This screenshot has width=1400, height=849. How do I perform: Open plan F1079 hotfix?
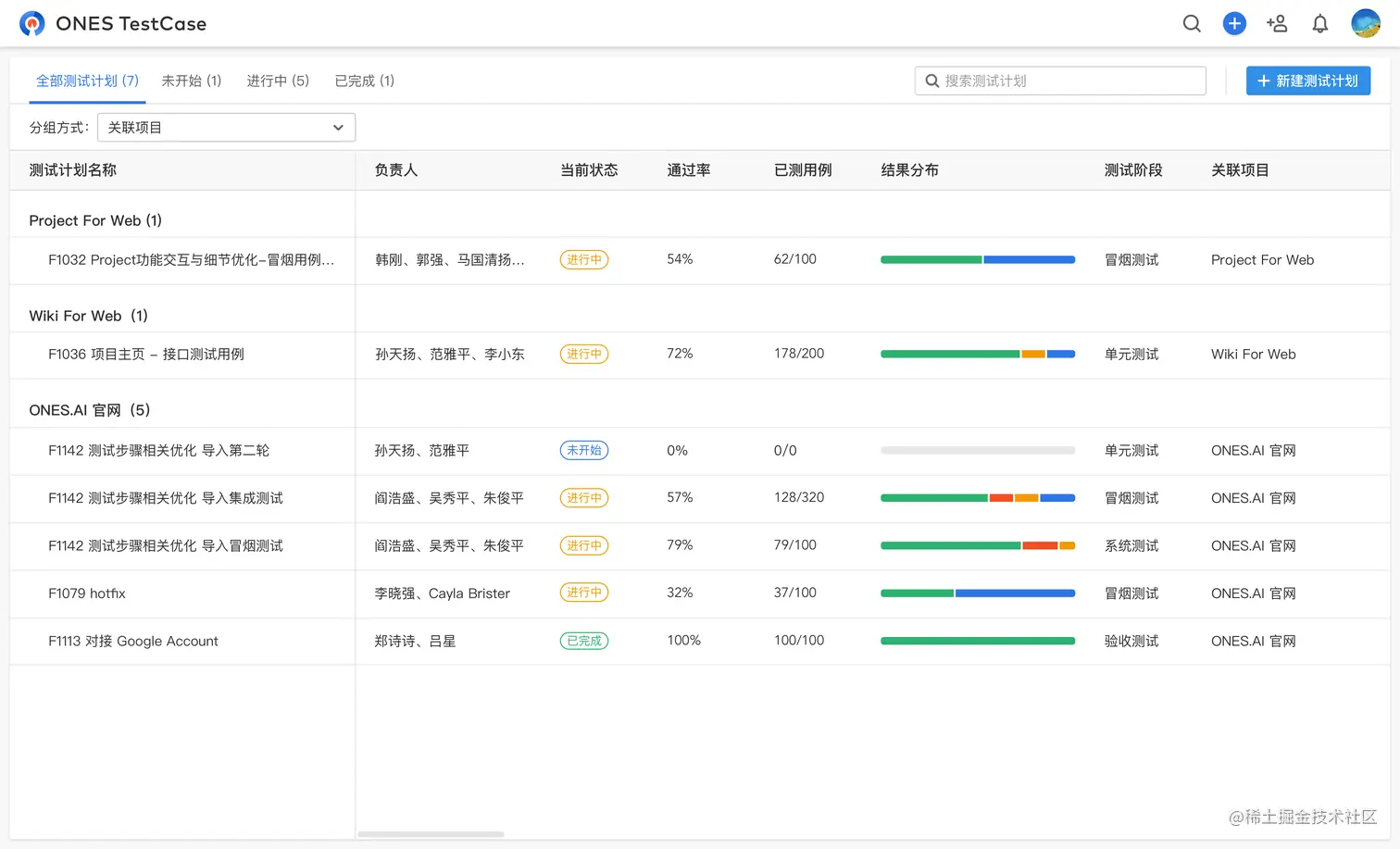click(x=87, y=593)
